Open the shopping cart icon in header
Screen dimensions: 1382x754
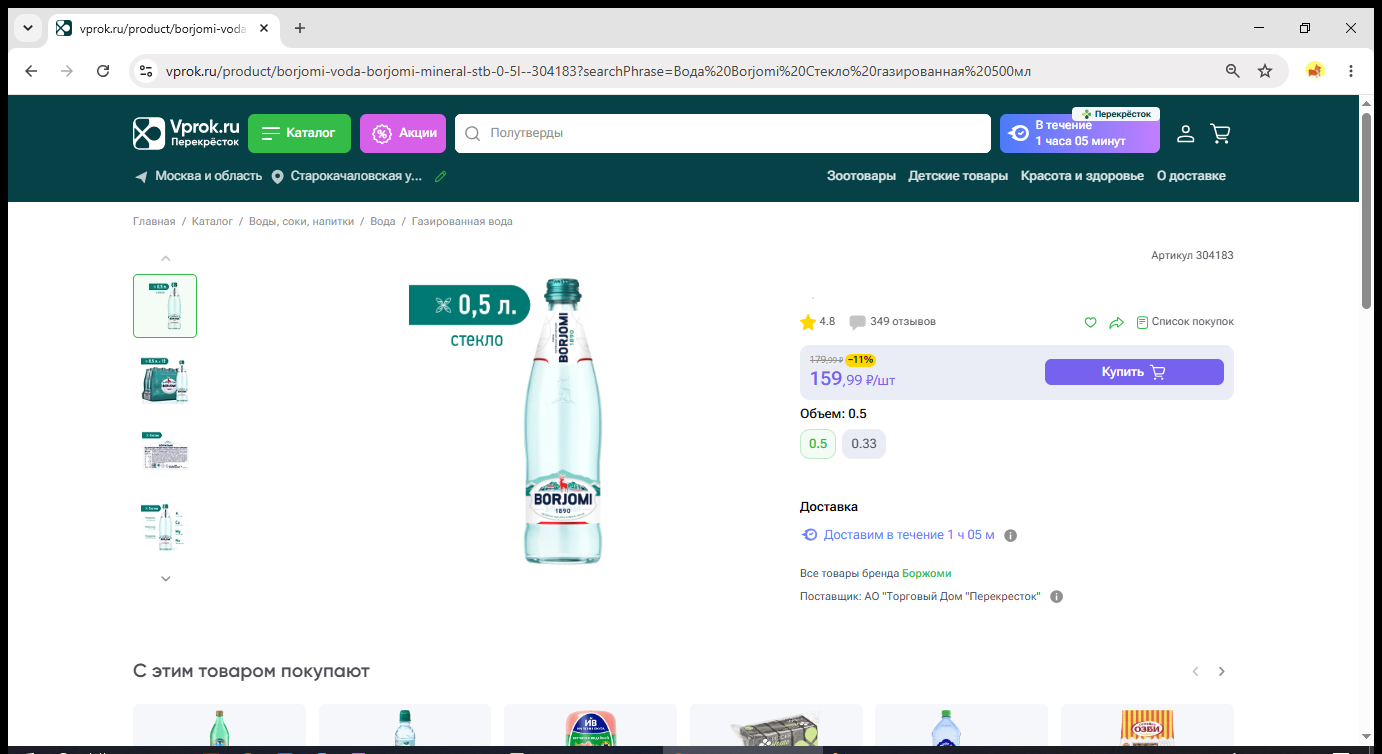(1220, 133)
